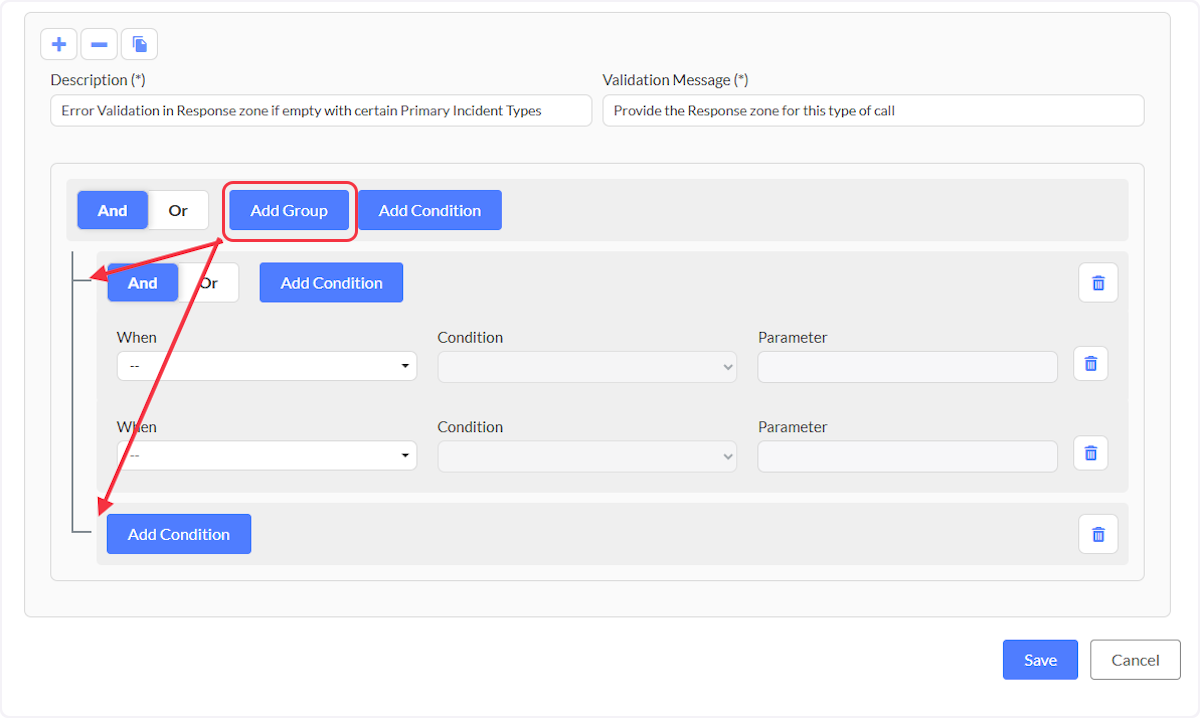Delete second When condition row with trash icon
This screenshot has width=1200, height=718.
tap(1091, 453)
